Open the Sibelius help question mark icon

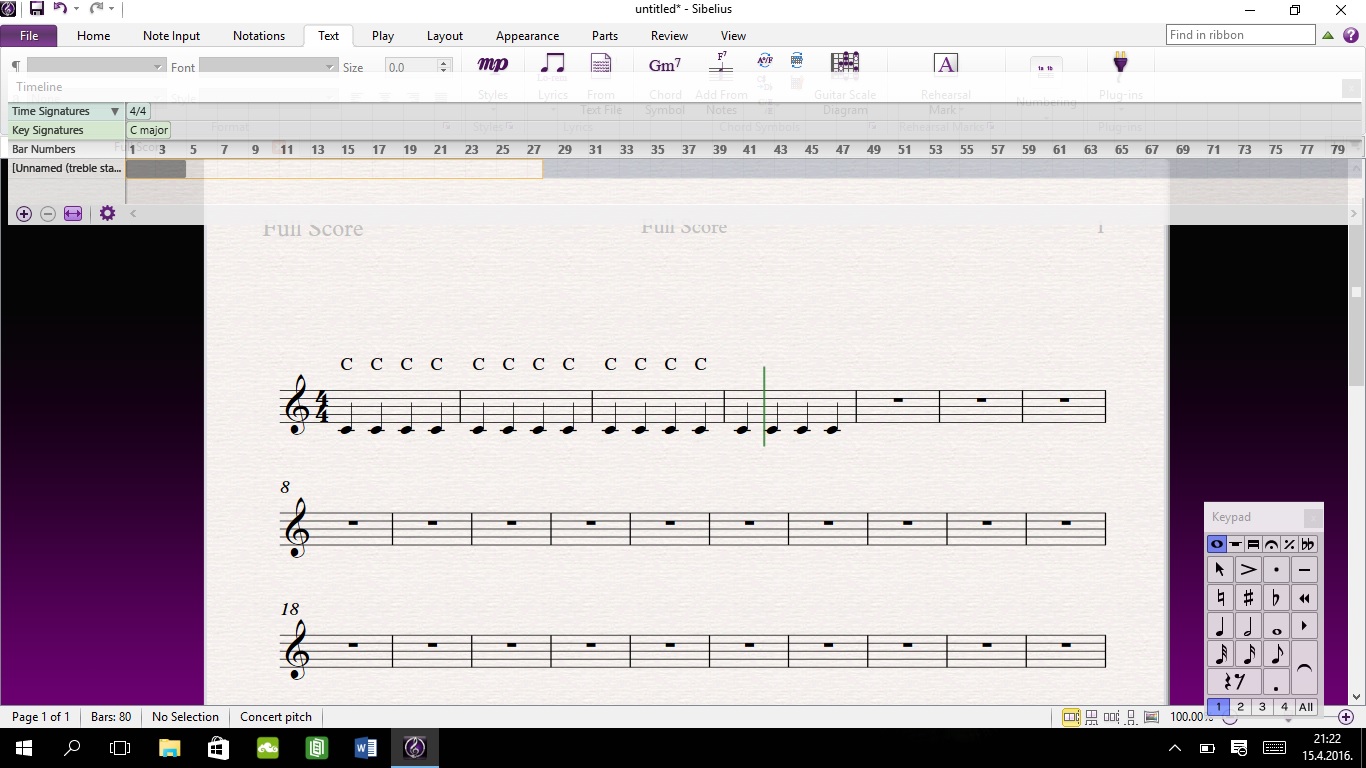tap(1350, 35)
